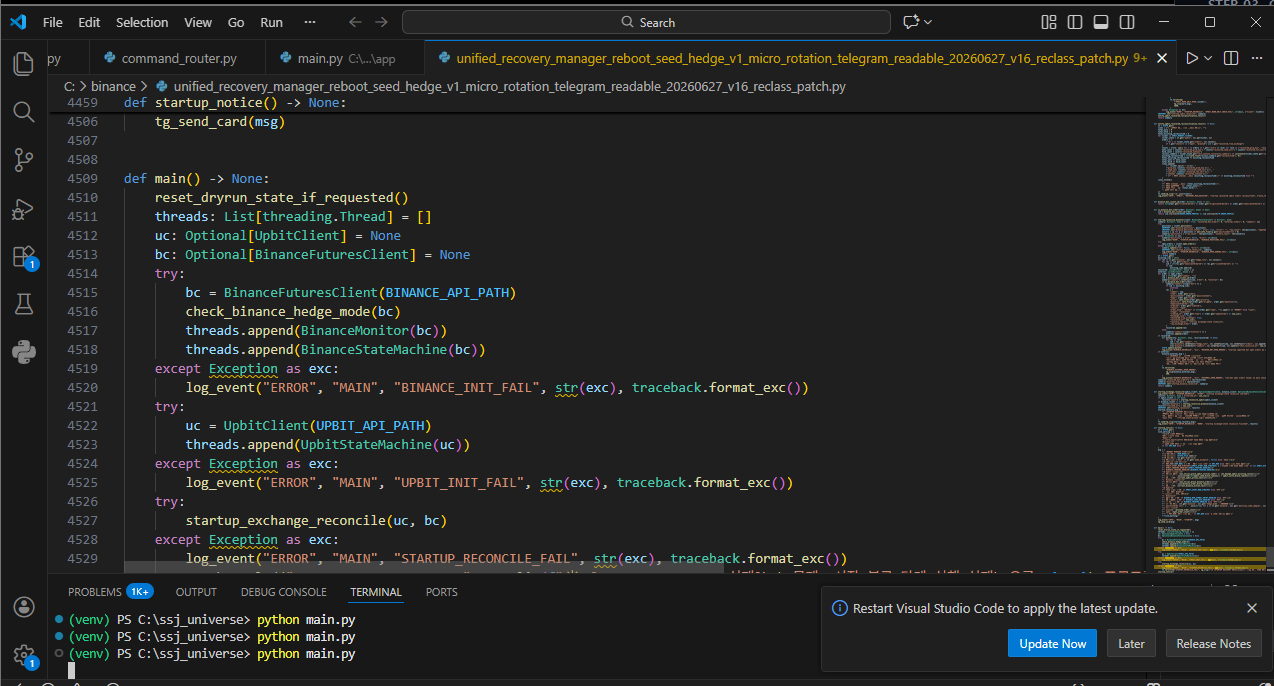Open the Explorer view in activity bar
1274x686 pixels.
click(24, 64)
